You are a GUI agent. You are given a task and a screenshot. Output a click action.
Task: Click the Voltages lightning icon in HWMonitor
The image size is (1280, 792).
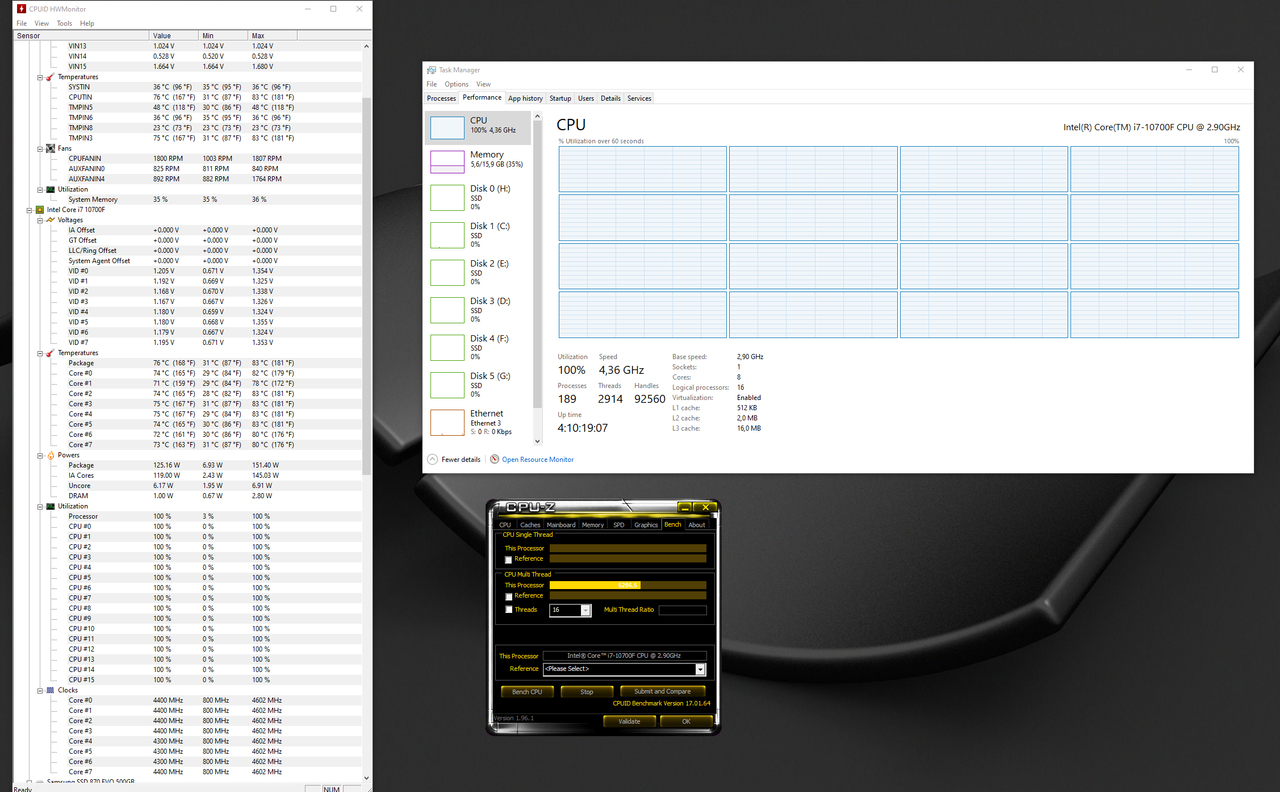point(50,220)
